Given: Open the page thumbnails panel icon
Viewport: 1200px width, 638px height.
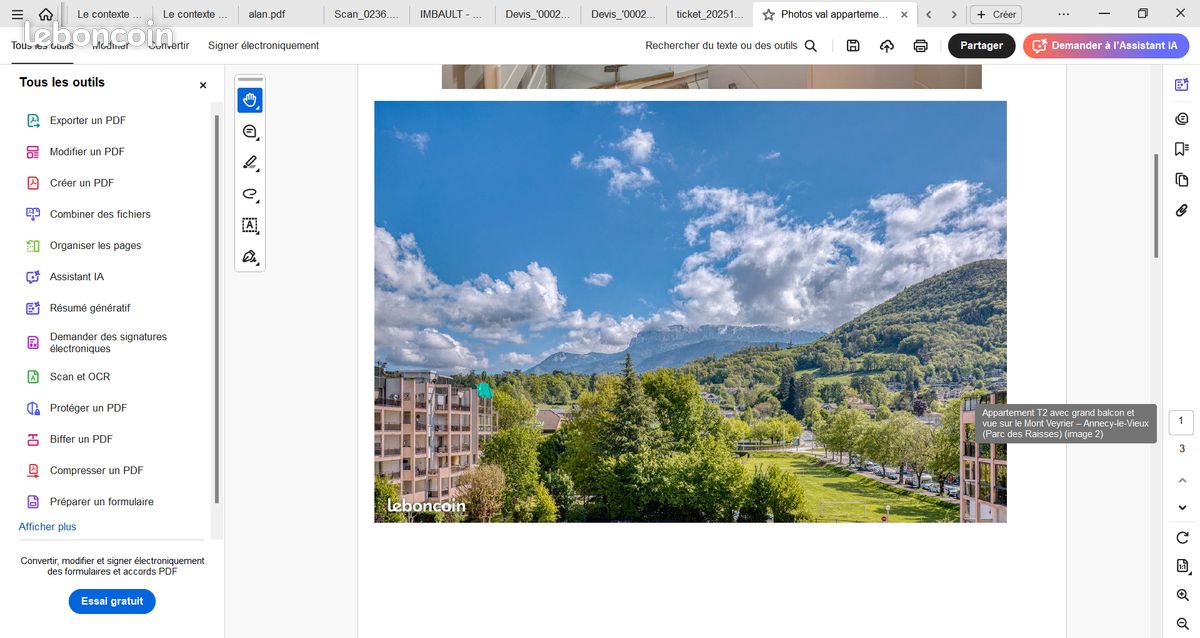Looking at the screenshot, I should coord(1182,180).
